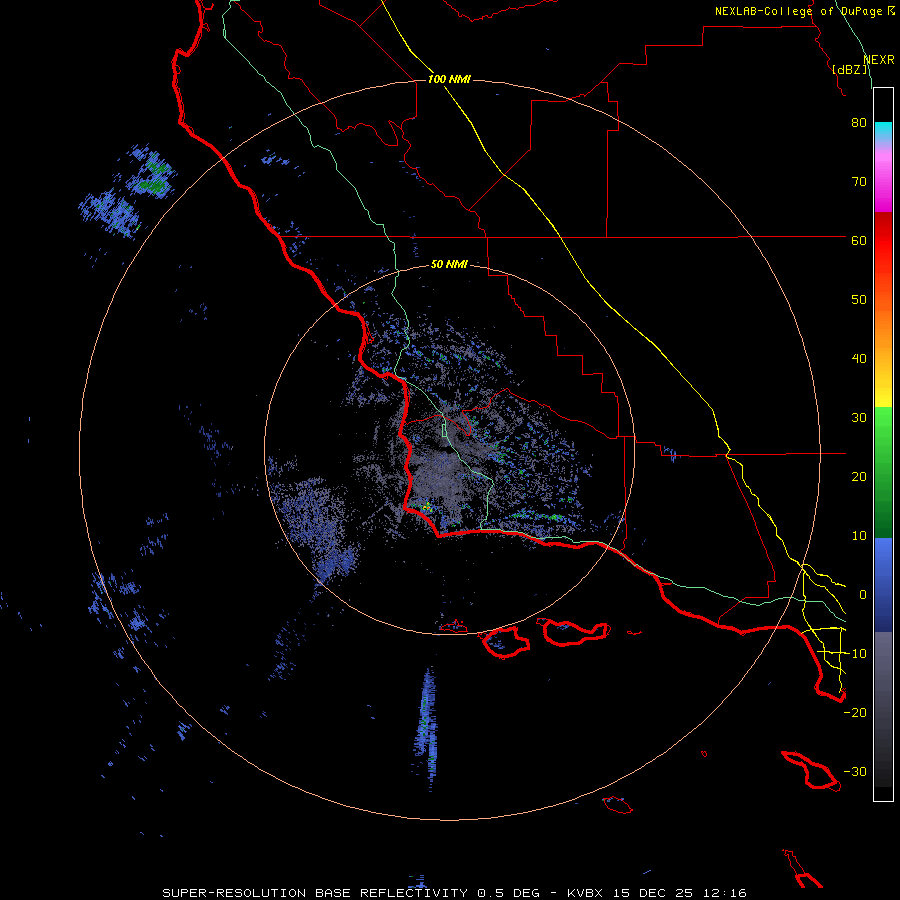Viewport: 900px width, 900px height.
Task: Click the -20 dBZ scale value
Action: [855, 712]
